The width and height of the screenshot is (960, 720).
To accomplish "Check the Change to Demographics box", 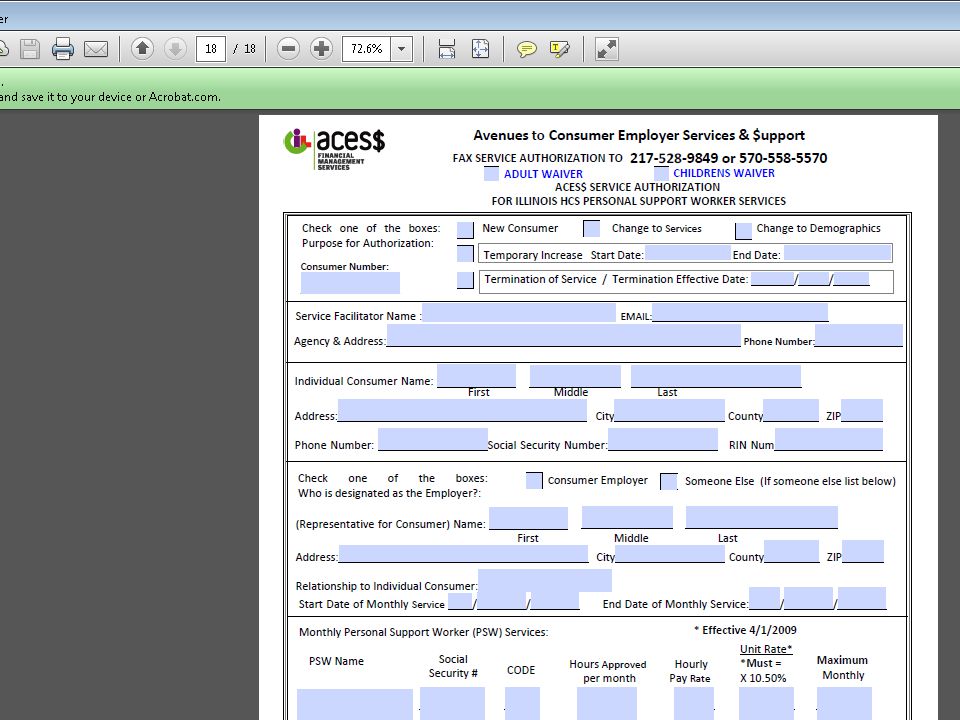I will (x=743, y=231).
